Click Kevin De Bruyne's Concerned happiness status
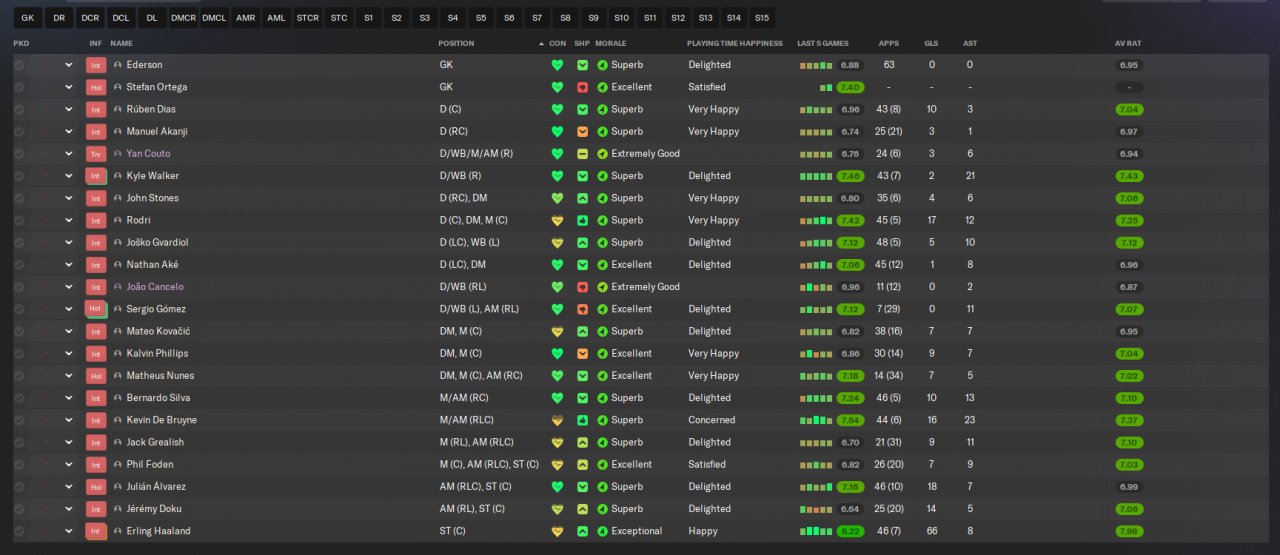Screen dimensions: 1280x555 [x=711, y=420]
